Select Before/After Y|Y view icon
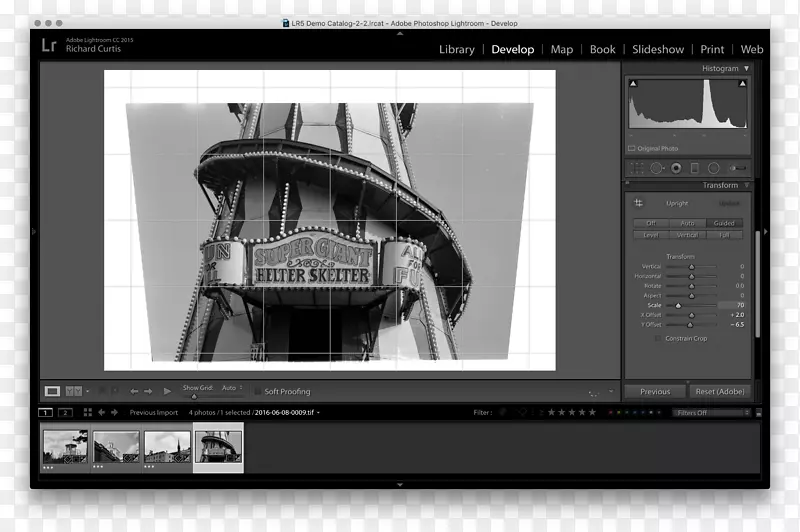The image size is (800, 532). (x=73, y=391)
